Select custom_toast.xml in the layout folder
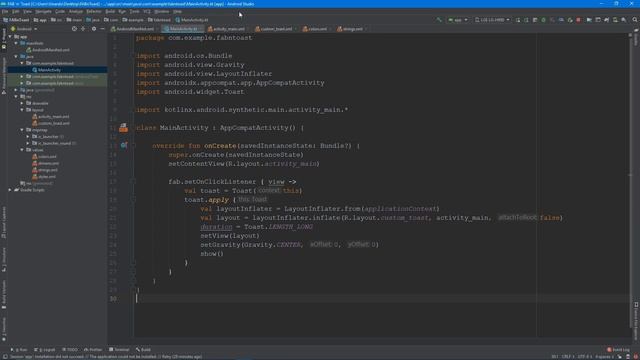This screenshot has width=640, height=360. pos(53,123)
